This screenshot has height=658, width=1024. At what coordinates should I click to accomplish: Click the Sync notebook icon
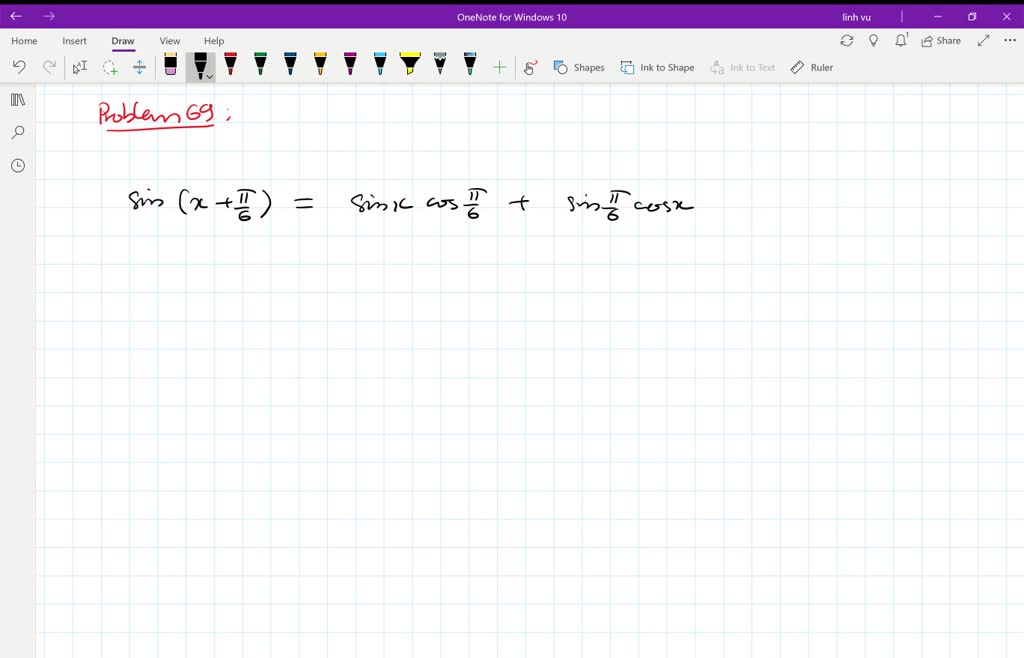coord(848,40)
